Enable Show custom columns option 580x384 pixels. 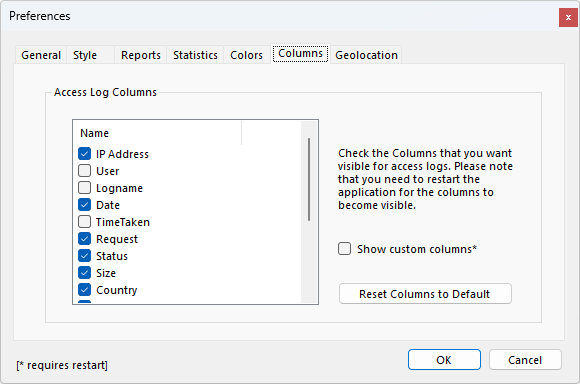344,249
